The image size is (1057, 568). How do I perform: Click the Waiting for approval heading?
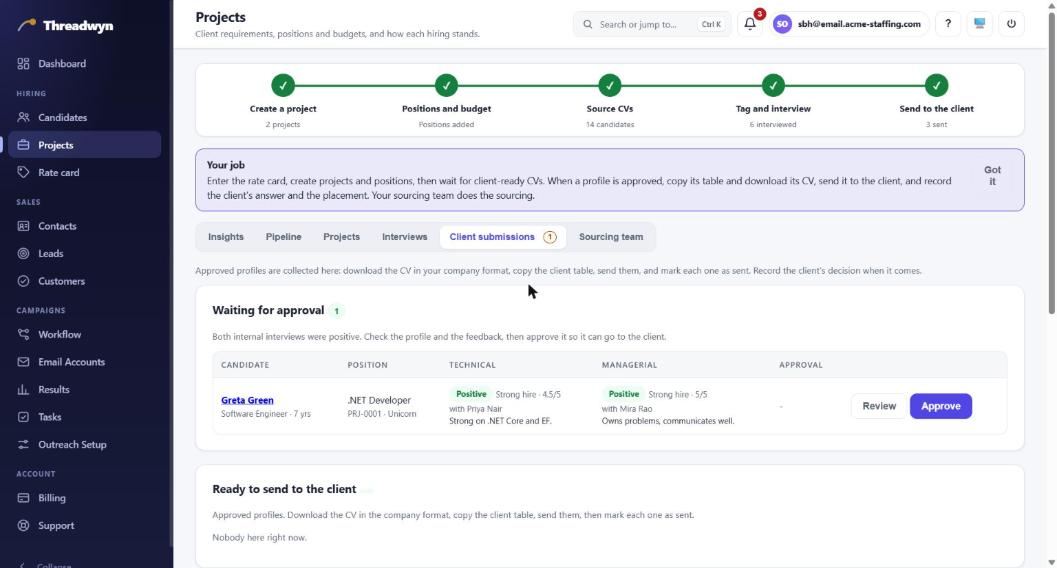click(x=268, y=311)
